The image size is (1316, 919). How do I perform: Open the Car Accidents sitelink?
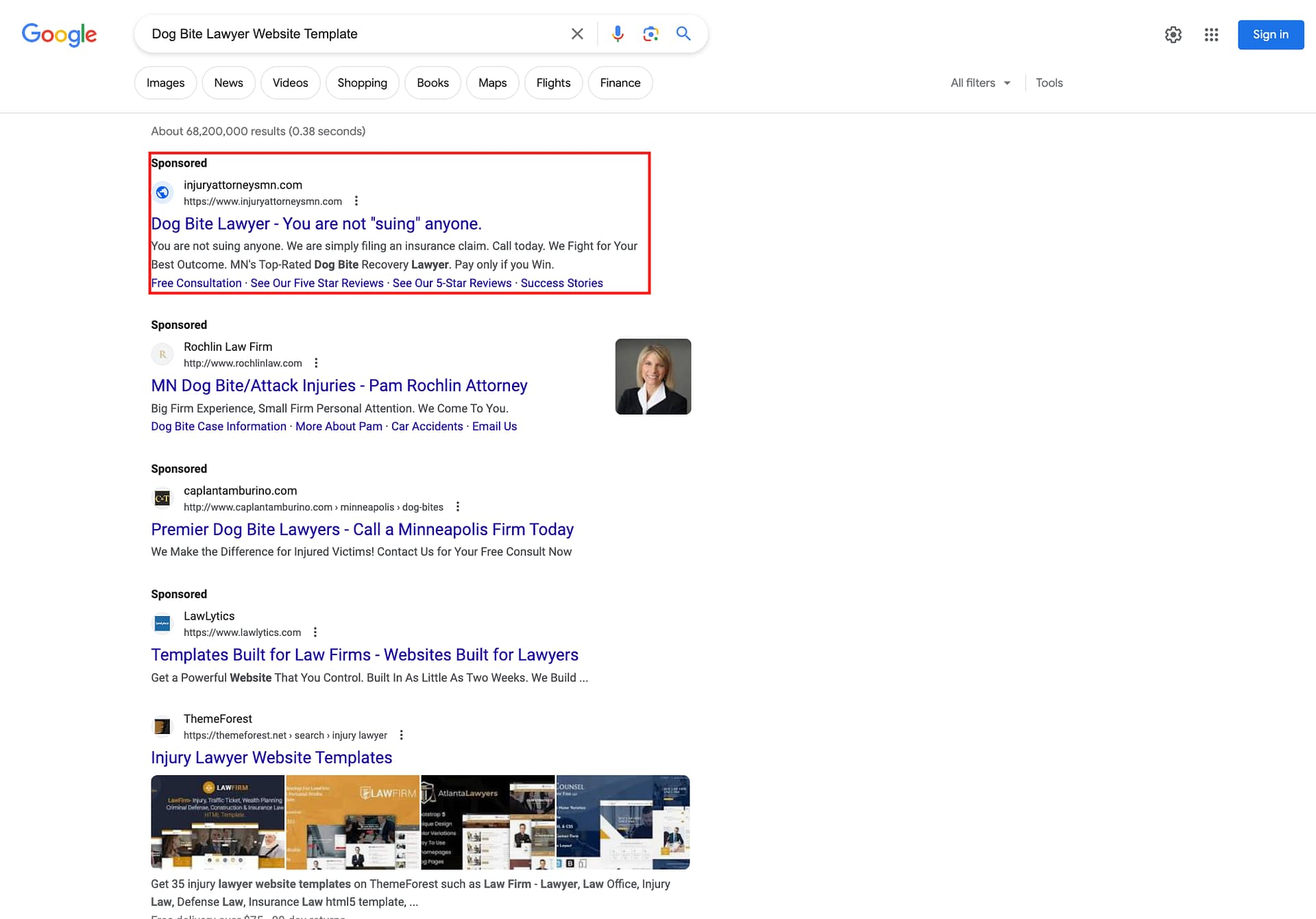pyautogui.click(x=427, y=426)
